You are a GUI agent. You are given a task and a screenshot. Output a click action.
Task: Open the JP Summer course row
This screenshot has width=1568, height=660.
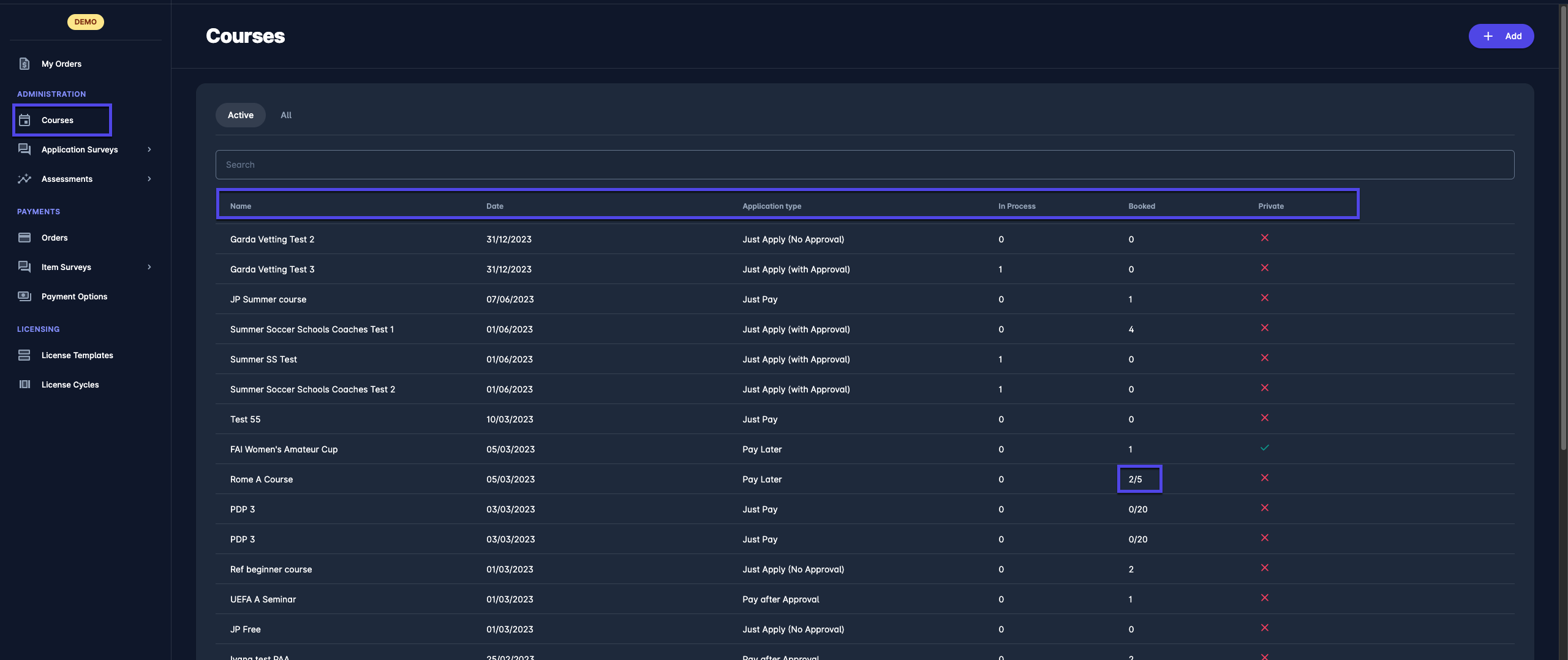(x=268, y=299)
